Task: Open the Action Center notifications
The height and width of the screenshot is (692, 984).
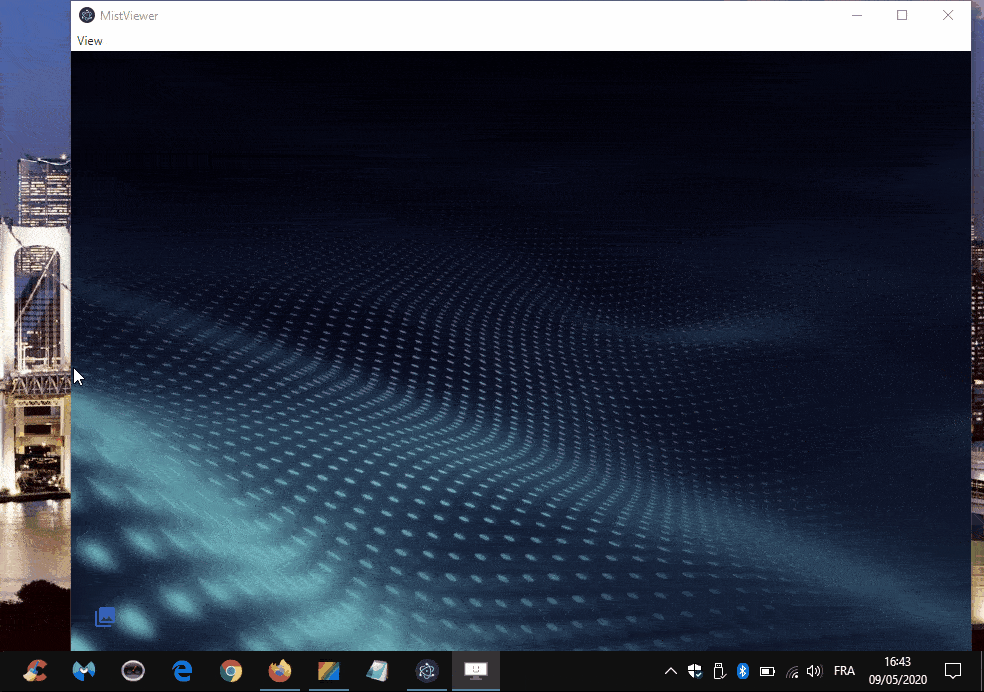Action: point(953,671)
